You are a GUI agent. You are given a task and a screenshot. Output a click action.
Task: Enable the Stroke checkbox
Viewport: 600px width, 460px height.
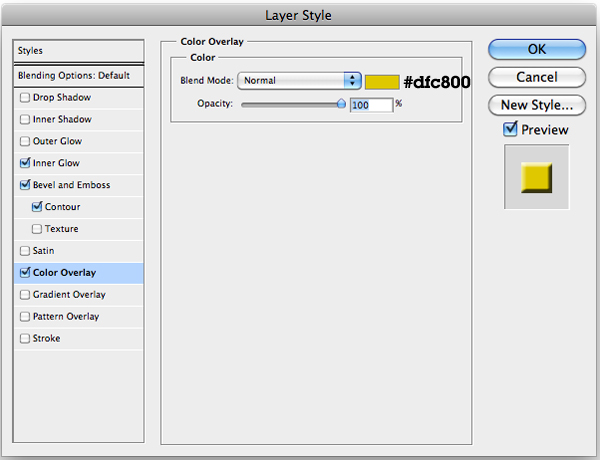coord(25,338)
